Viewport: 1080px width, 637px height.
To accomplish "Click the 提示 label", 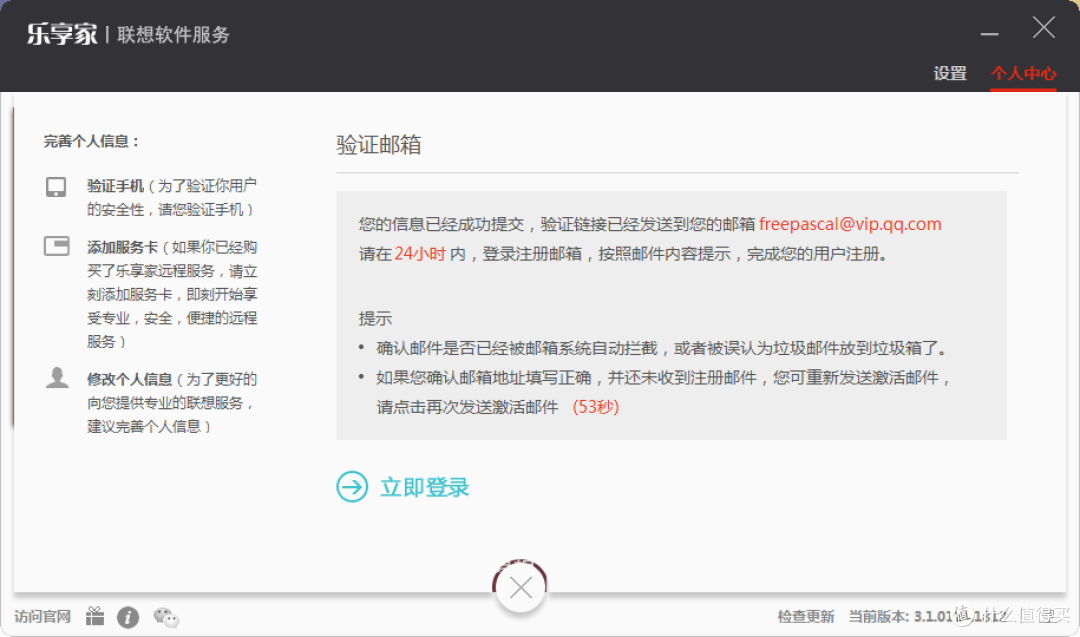I will [375, 318].
